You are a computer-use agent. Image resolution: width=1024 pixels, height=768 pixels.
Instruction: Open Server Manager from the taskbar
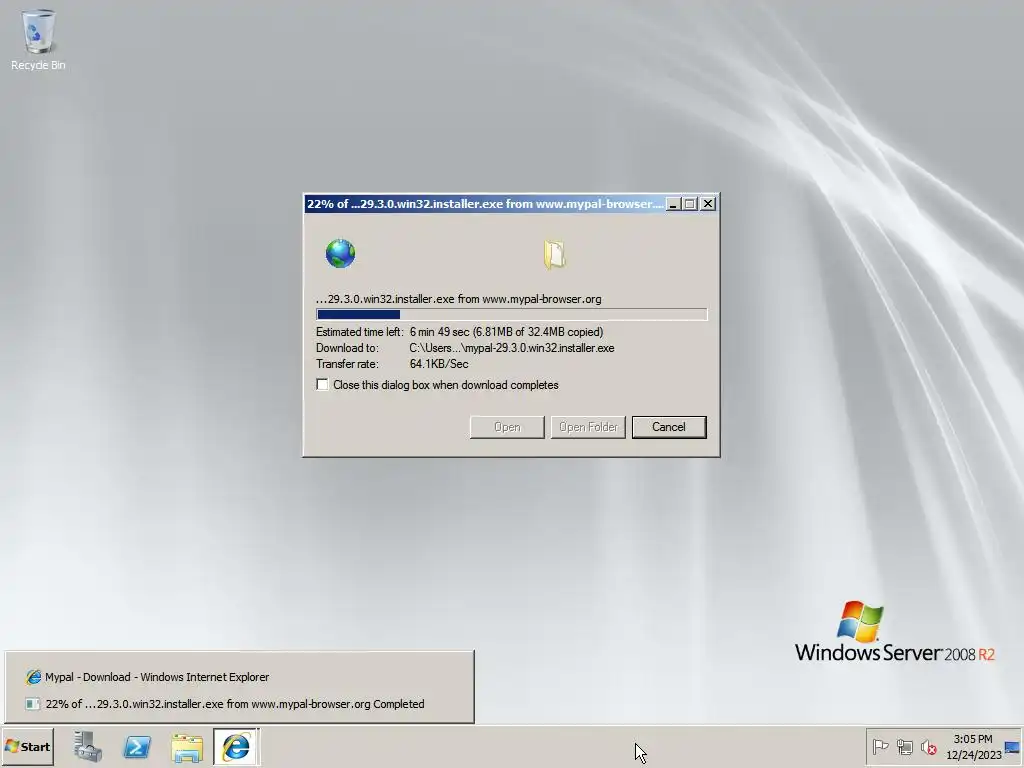pyautogui.click(x=88, y=746)
